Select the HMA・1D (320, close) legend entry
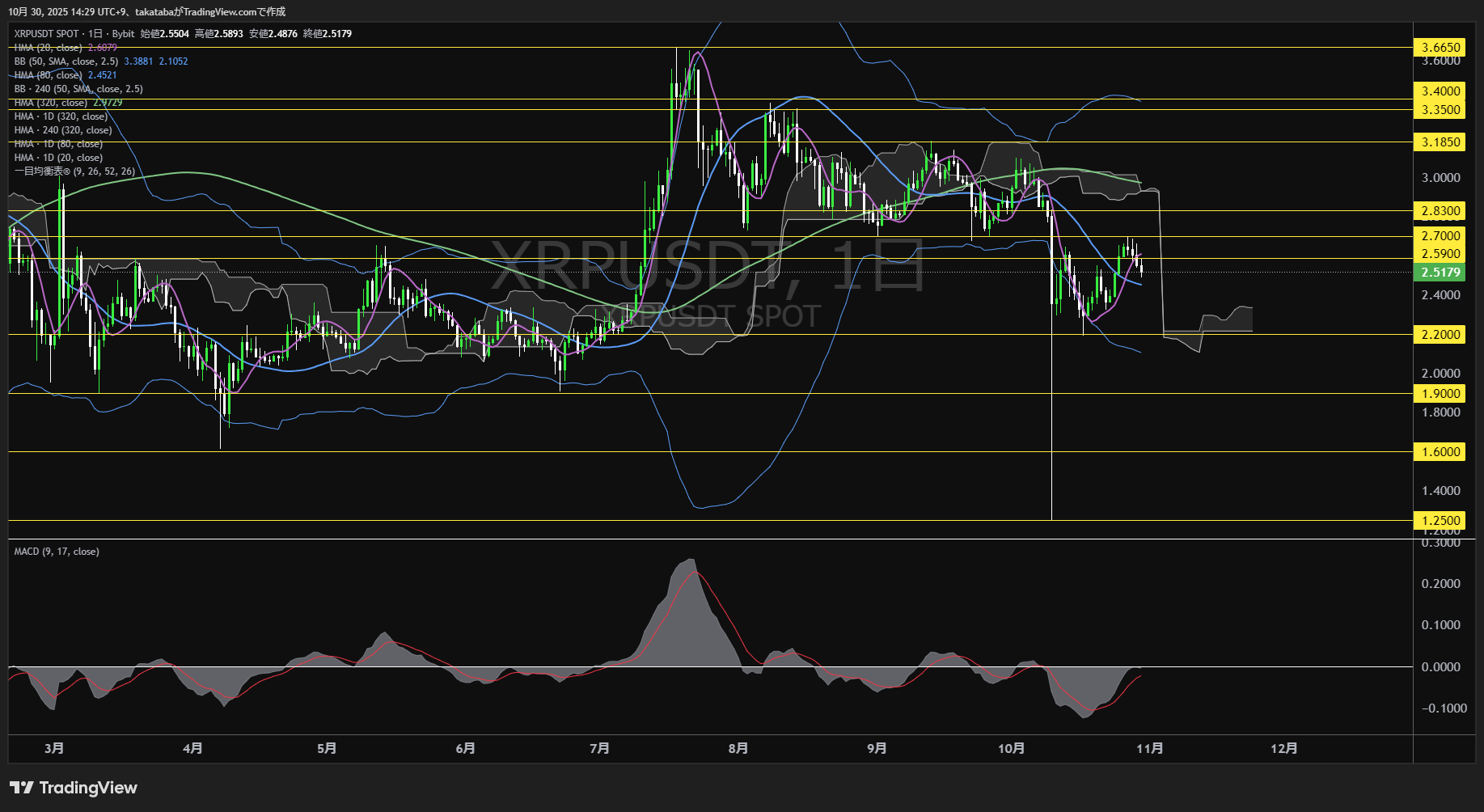This screenshot has width=1484, height=812. click(61, 116)
